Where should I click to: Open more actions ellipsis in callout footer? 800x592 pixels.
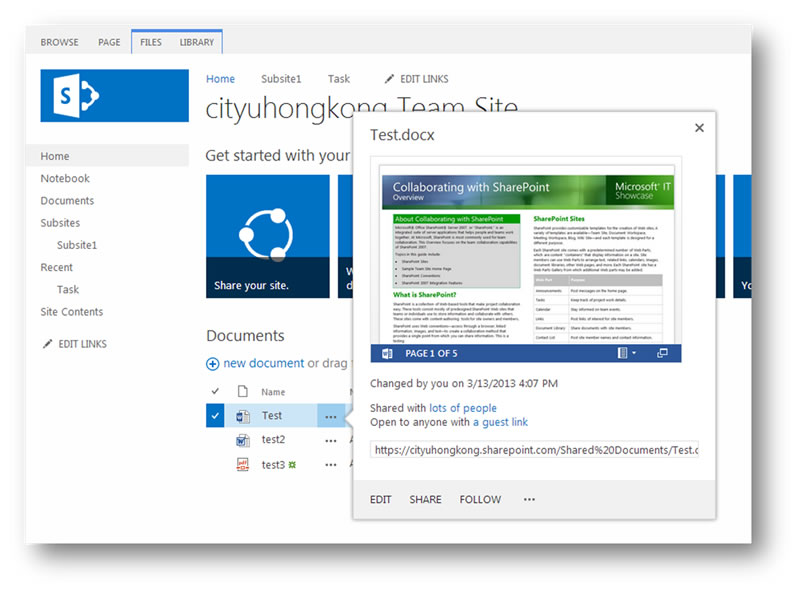point(529,499)
